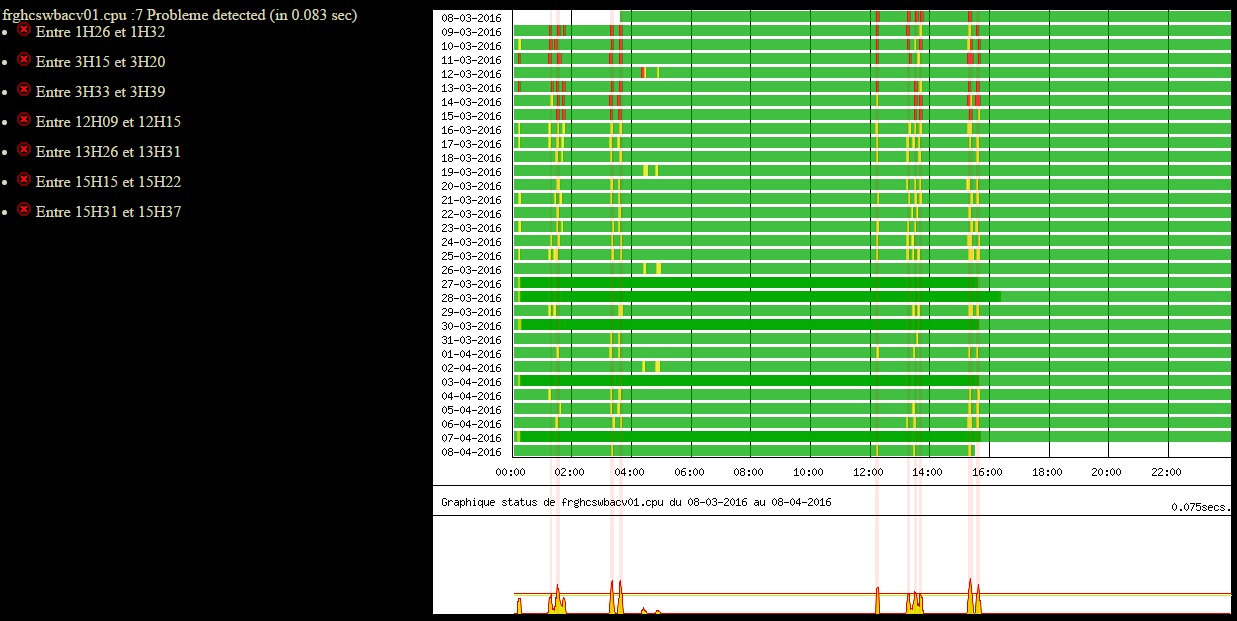Viewport: 1237px width, 621px height.
Task: Select the 15-03-2016 date row label
Action: pos(472,116)
